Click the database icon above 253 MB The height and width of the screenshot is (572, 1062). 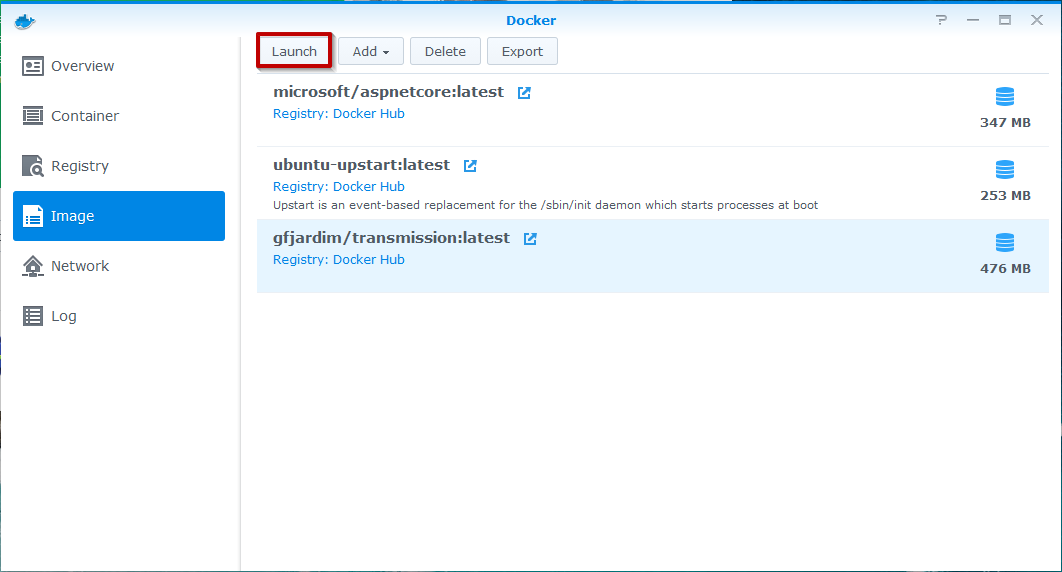1005,169
